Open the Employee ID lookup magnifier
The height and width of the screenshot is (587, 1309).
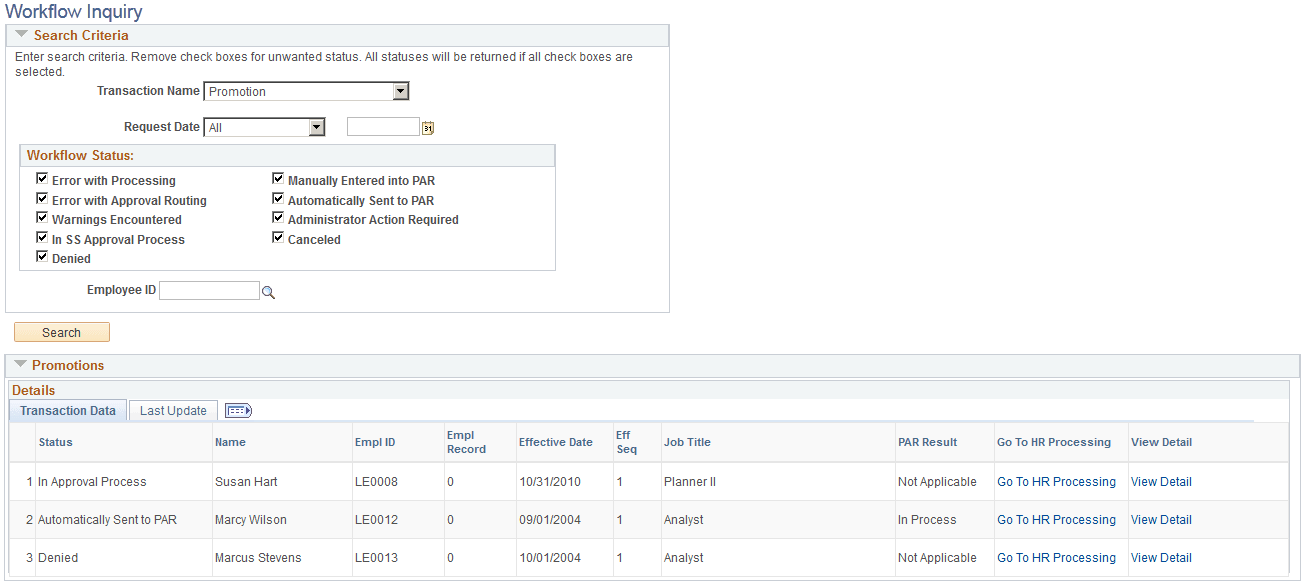coord(268,290)
